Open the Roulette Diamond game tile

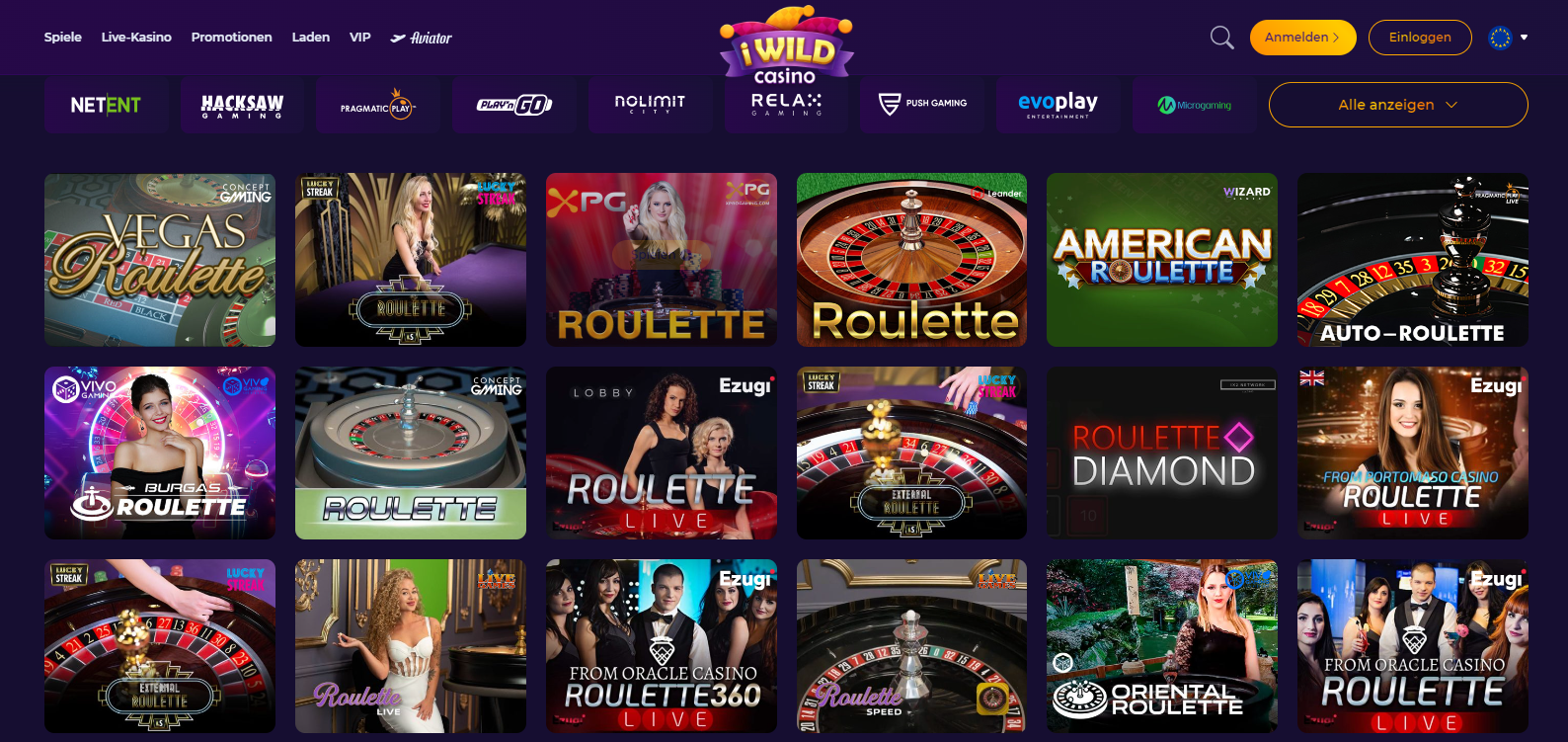click(1162, 453)
